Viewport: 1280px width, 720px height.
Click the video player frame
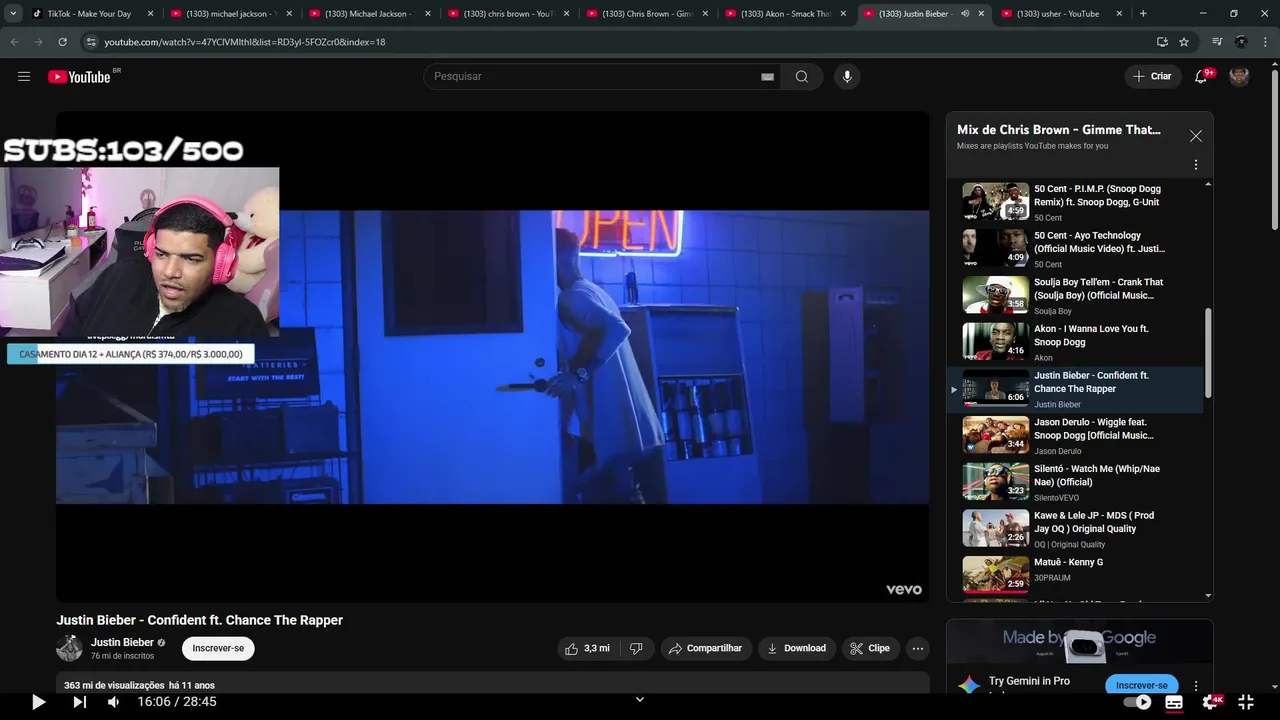(492, 356)
